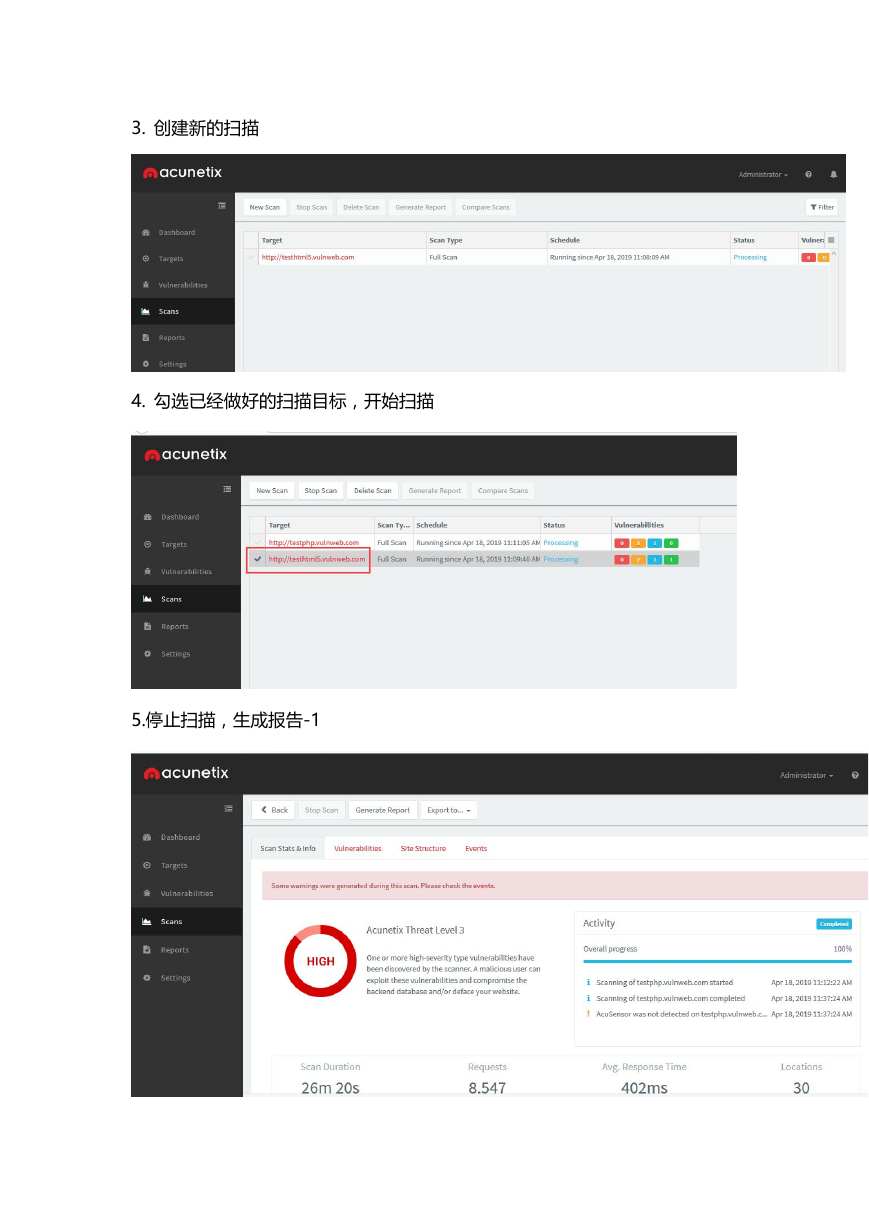Select Targets menu label in step 5 sidebar
Viewport: 869px width, 1228px height.
[174, 866]
